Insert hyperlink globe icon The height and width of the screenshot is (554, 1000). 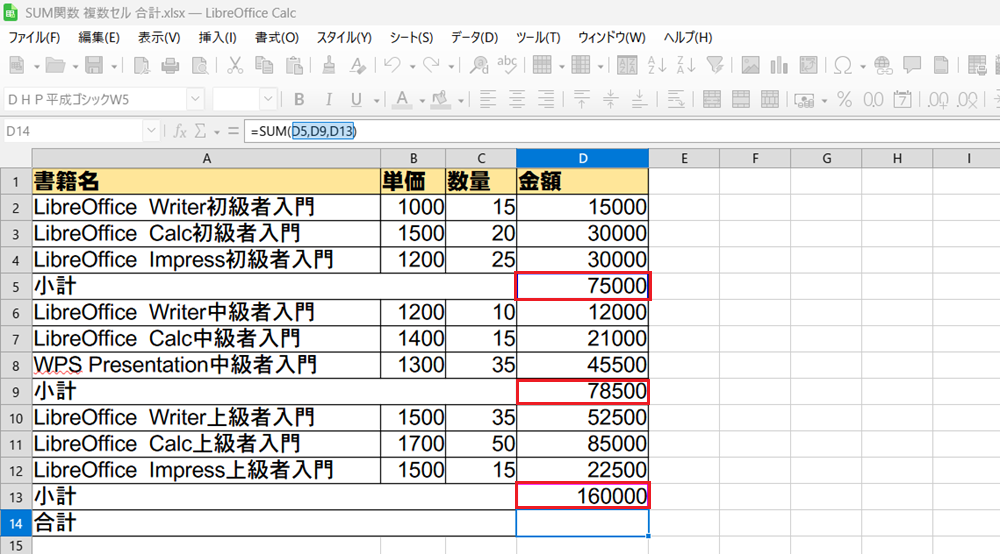tap(883, 65)
